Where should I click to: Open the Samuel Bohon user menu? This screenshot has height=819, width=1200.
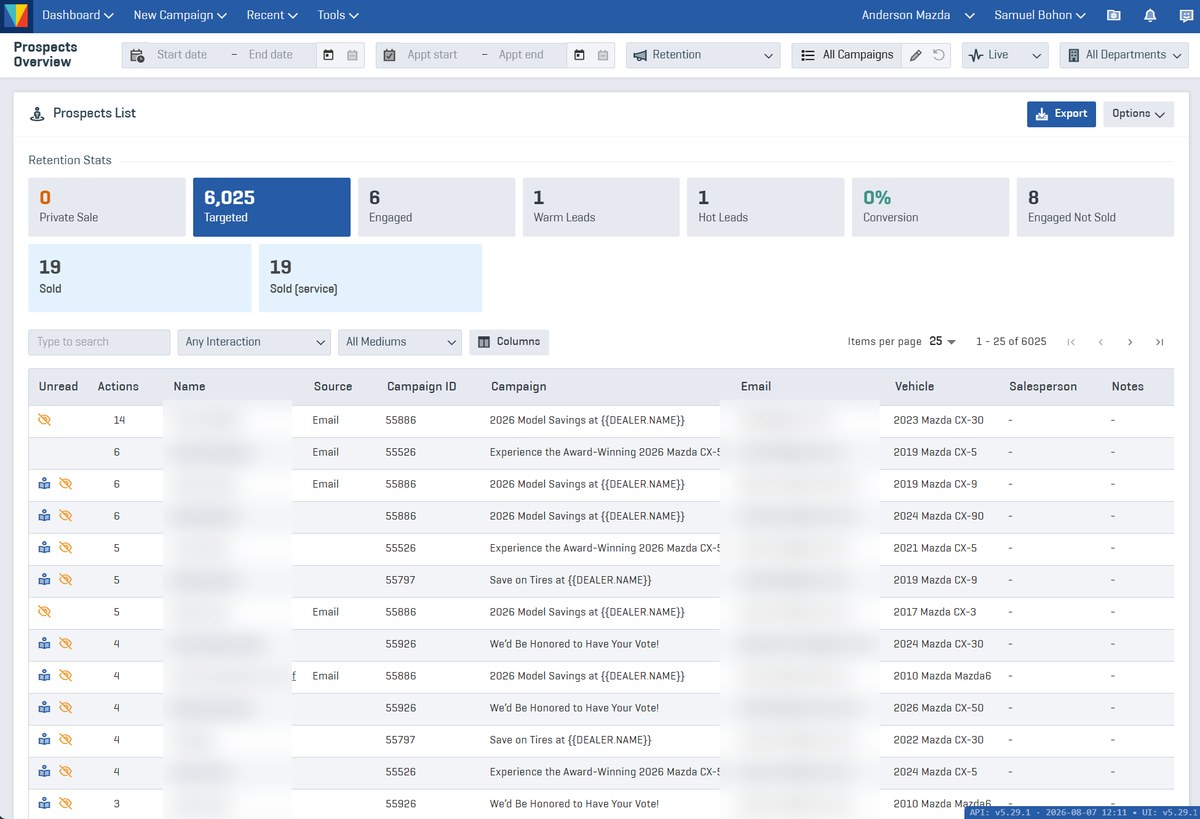1041,15
